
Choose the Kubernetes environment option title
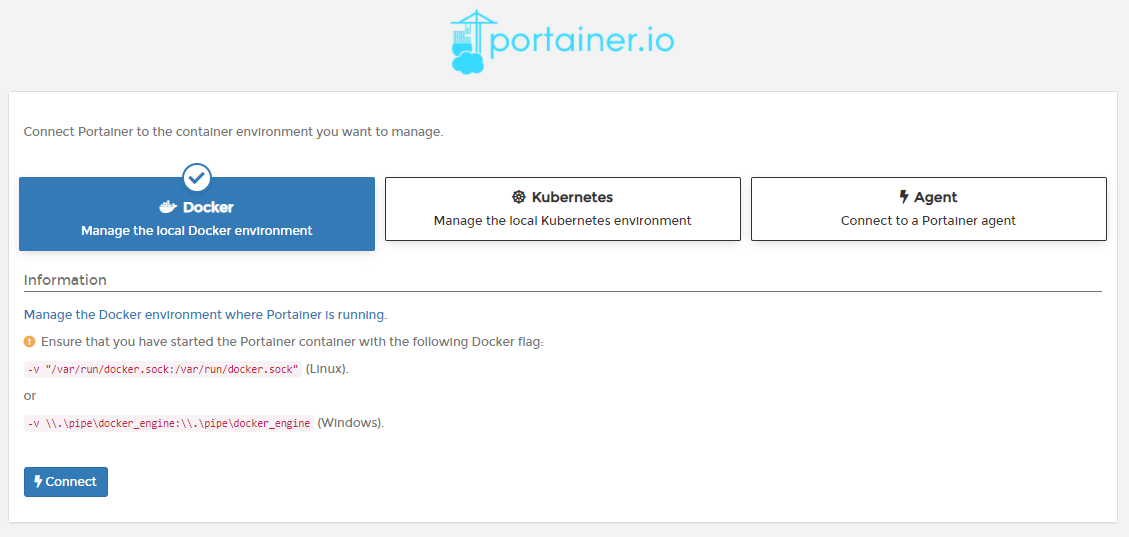click(572, 197)
